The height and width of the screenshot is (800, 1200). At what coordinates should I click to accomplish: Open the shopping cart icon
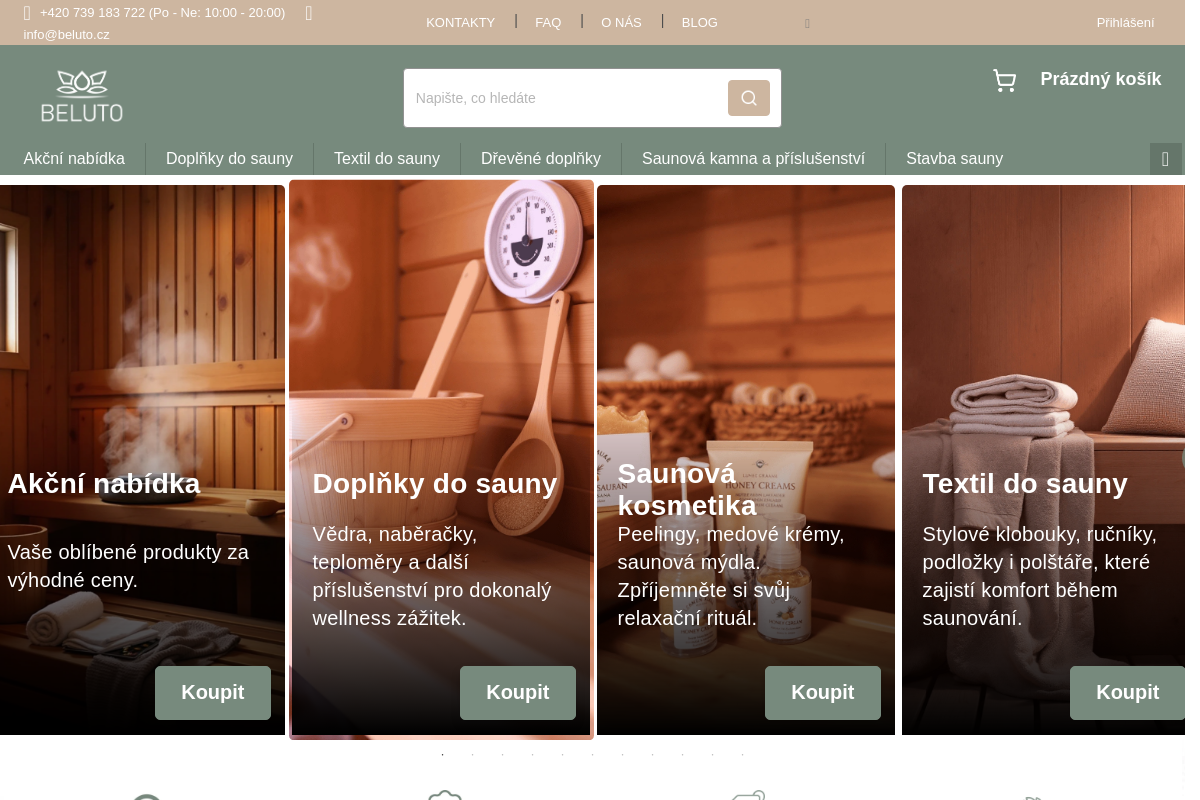1004,81
